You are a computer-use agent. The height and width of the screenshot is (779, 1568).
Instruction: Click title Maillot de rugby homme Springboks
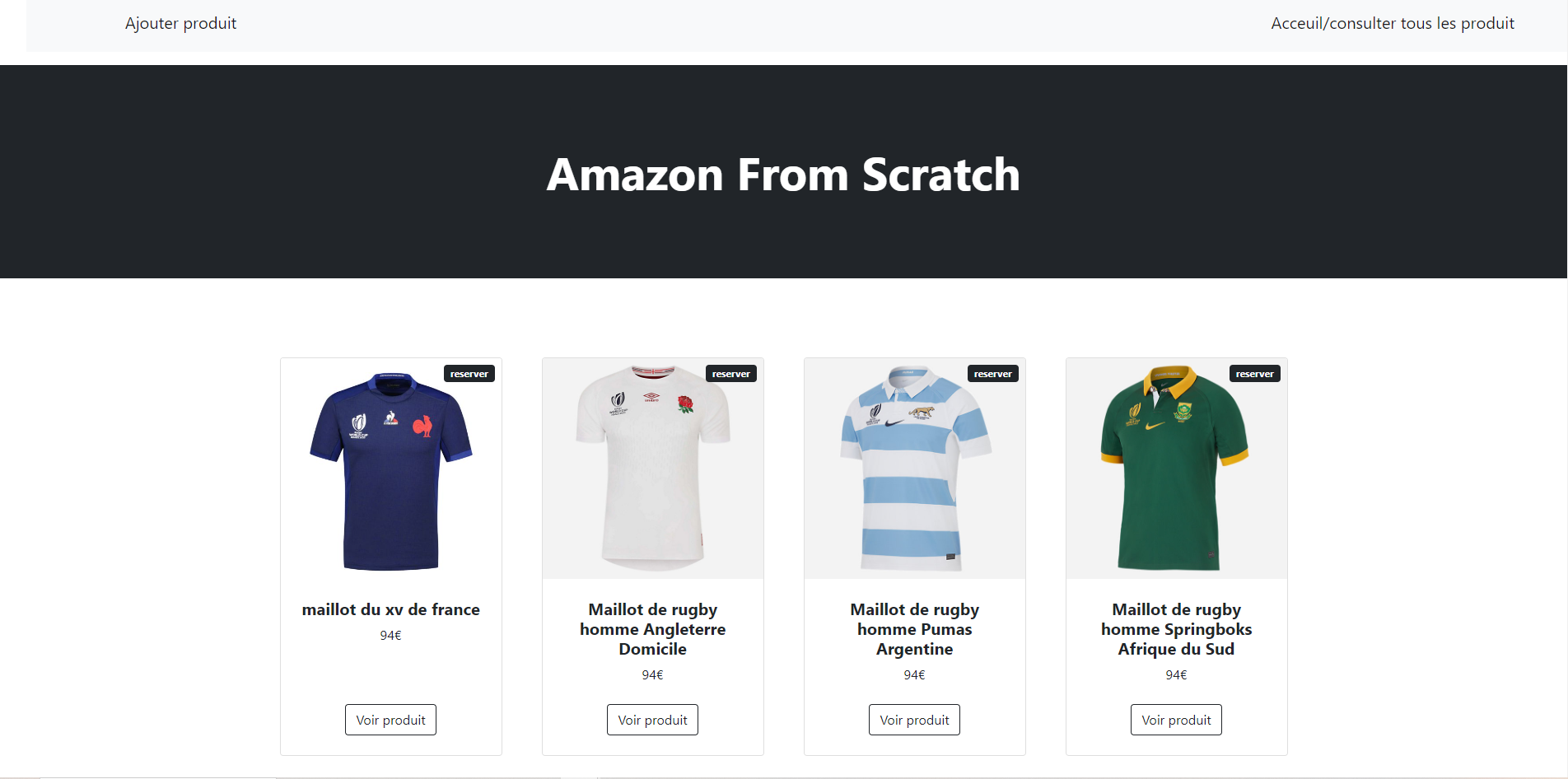(x=1176, y=629)
